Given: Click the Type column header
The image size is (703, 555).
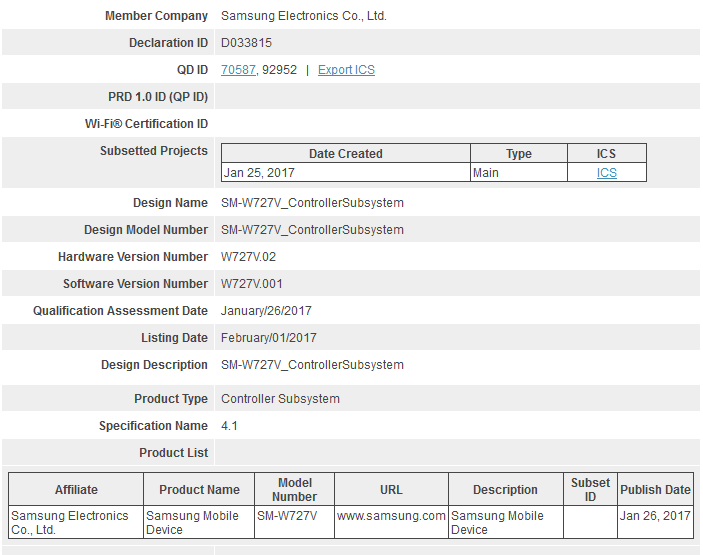Looking at the screenshot, I should tap(519, 153).
